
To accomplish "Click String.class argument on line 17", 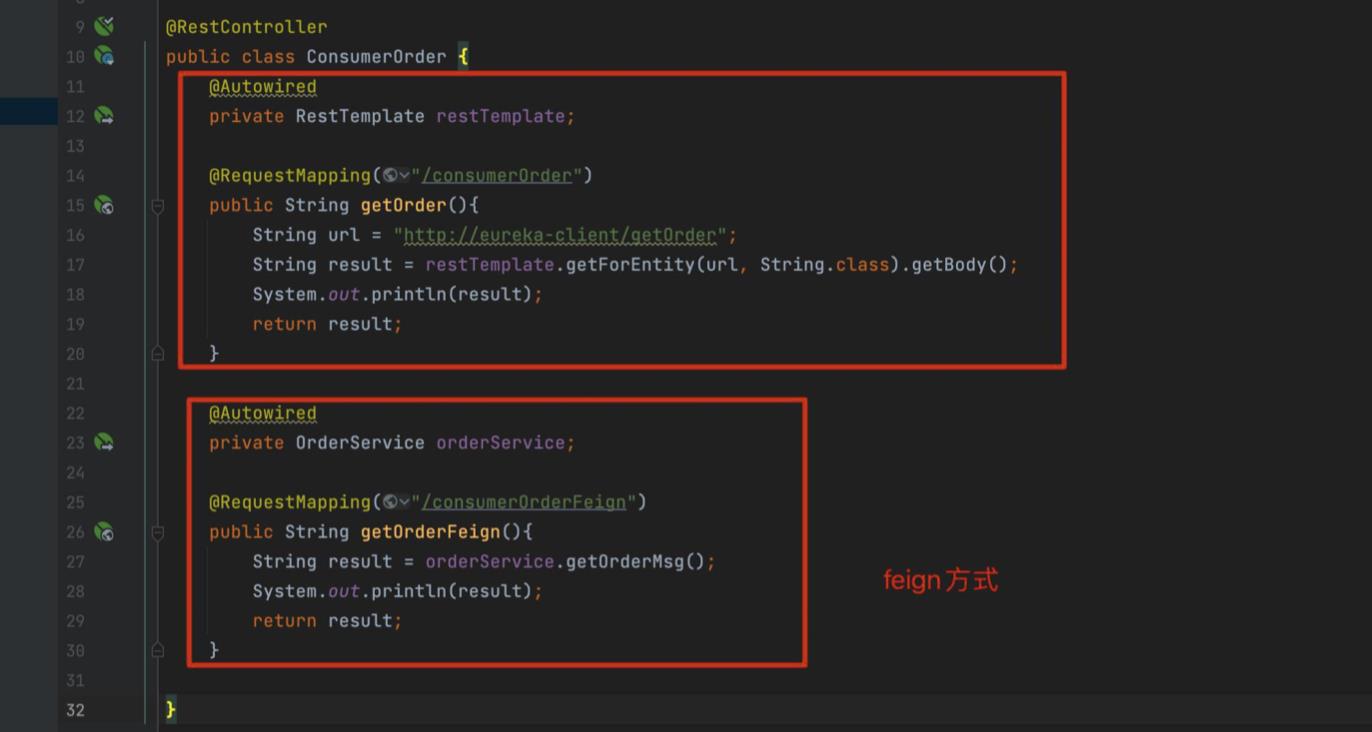I will click(x=824, y=265).
